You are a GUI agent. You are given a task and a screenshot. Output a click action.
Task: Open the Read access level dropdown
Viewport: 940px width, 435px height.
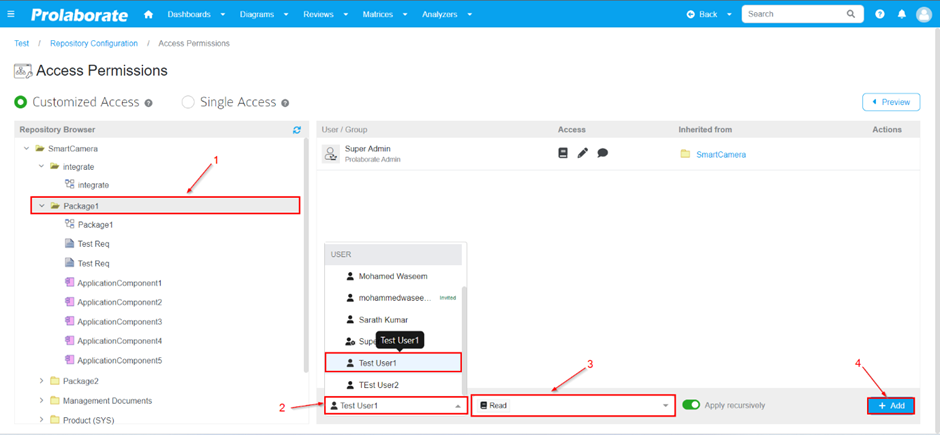pos(574,406)
